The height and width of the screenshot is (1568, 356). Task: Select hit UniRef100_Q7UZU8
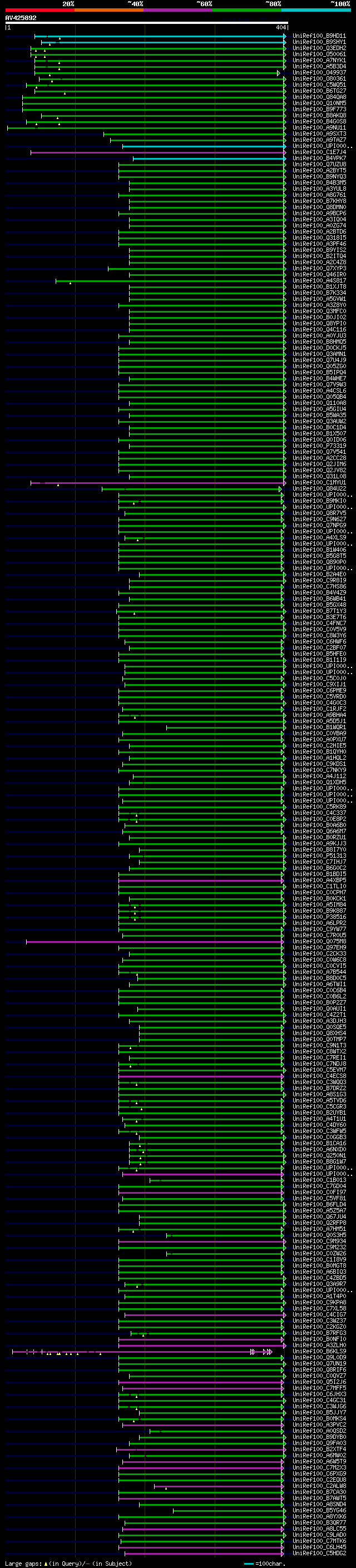pyautogui.click(x=319, y=164)
